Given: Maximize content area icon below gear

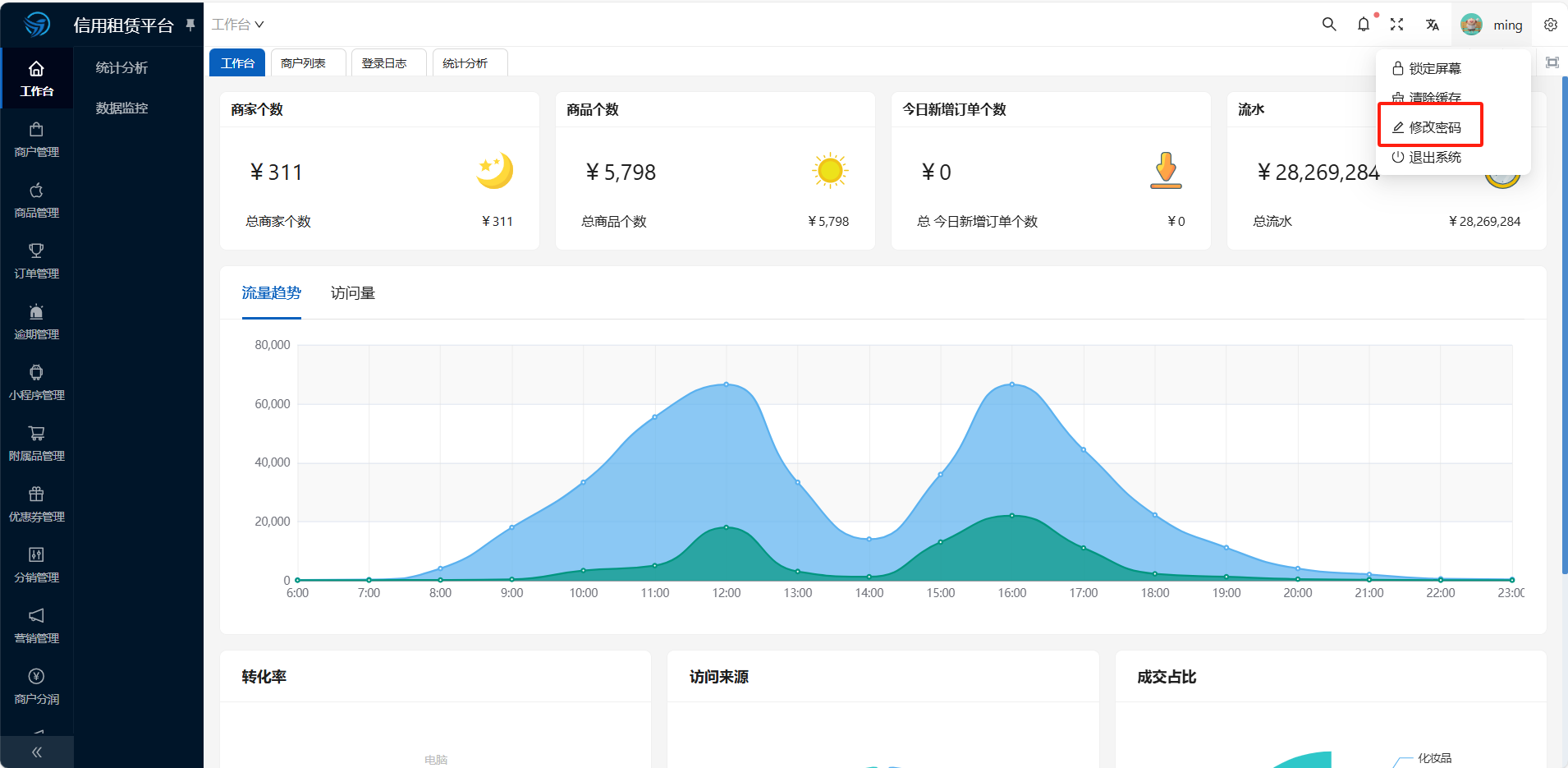Looking at the screenshot, I should (1552, 62).
